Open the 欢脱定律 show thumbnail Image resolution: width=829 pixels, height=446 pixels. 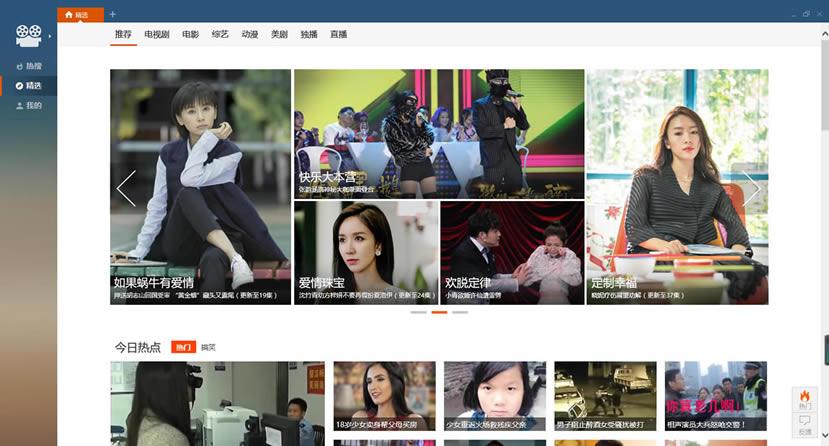tap(512, 253)
